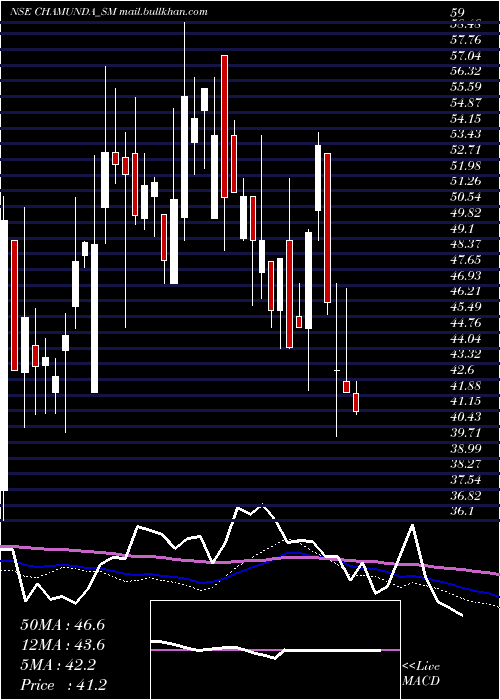Click the 48.37 price axis label
500x700 pixels.
coord(466,244)
